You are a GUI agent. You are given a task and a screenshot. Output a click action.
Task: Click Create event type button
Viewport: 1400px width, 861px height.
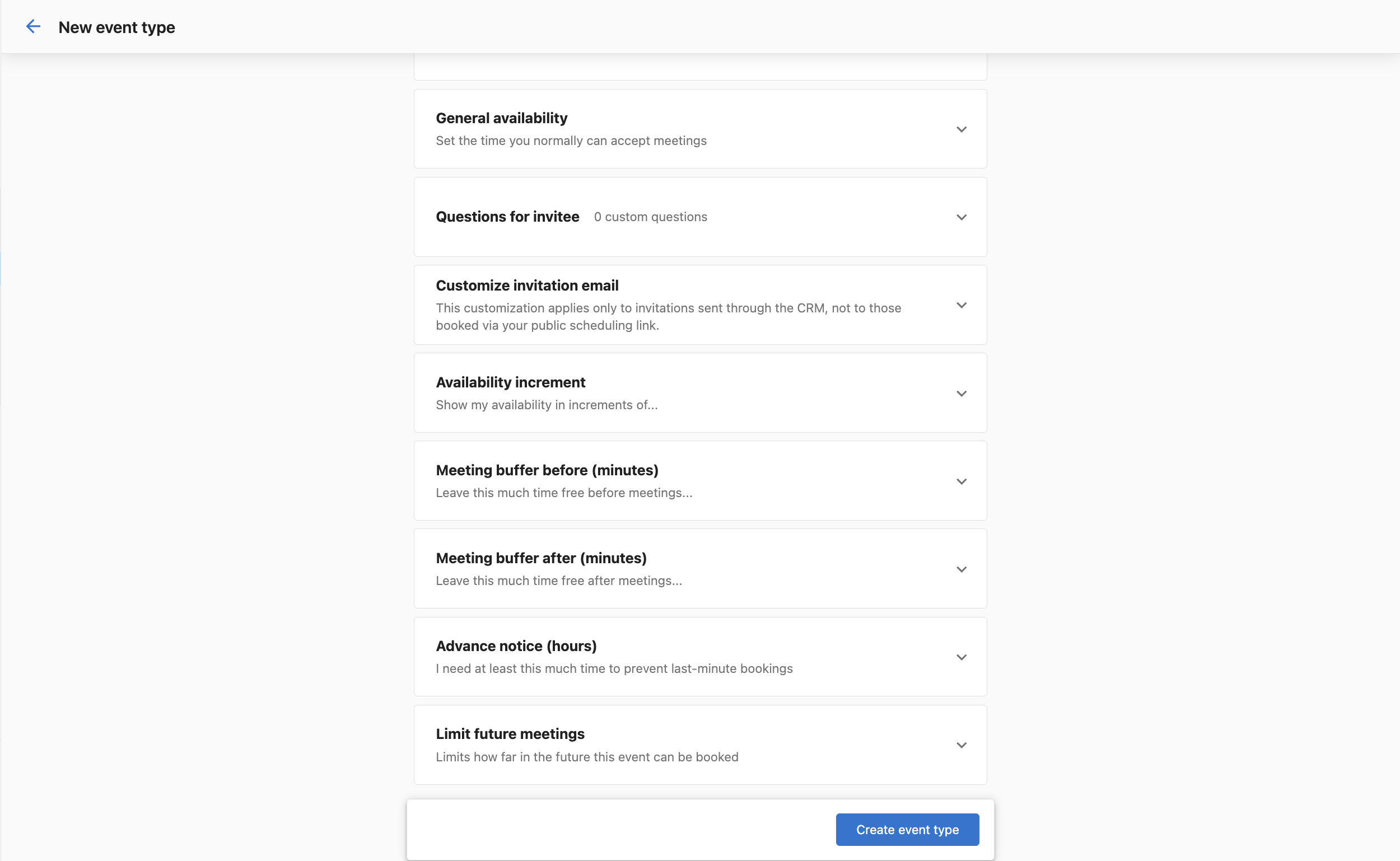click(x=907, y=829)
